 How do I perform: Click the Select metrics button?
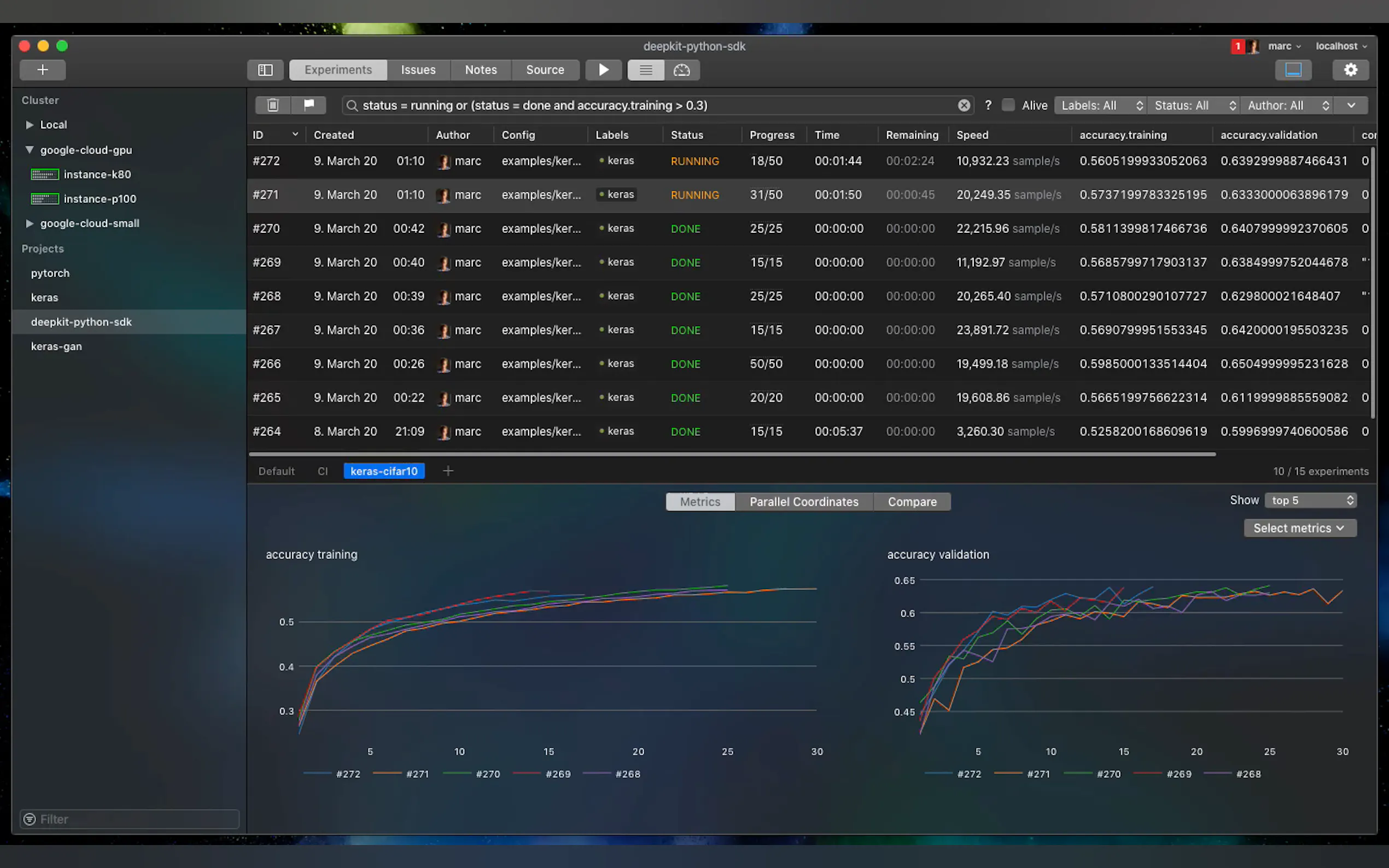click(x=1299, y=528)
